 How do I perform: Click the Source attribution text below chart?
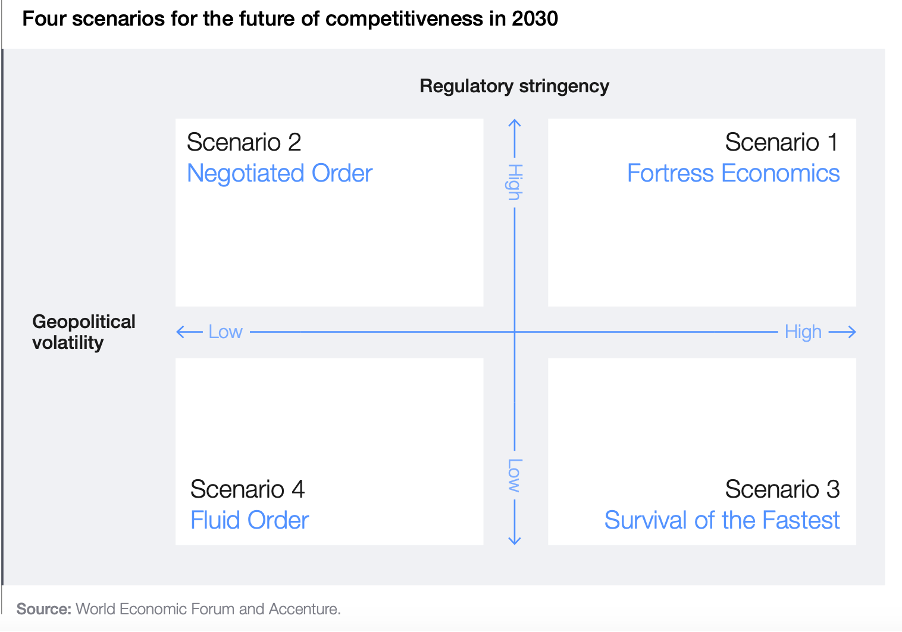point(178,608)
